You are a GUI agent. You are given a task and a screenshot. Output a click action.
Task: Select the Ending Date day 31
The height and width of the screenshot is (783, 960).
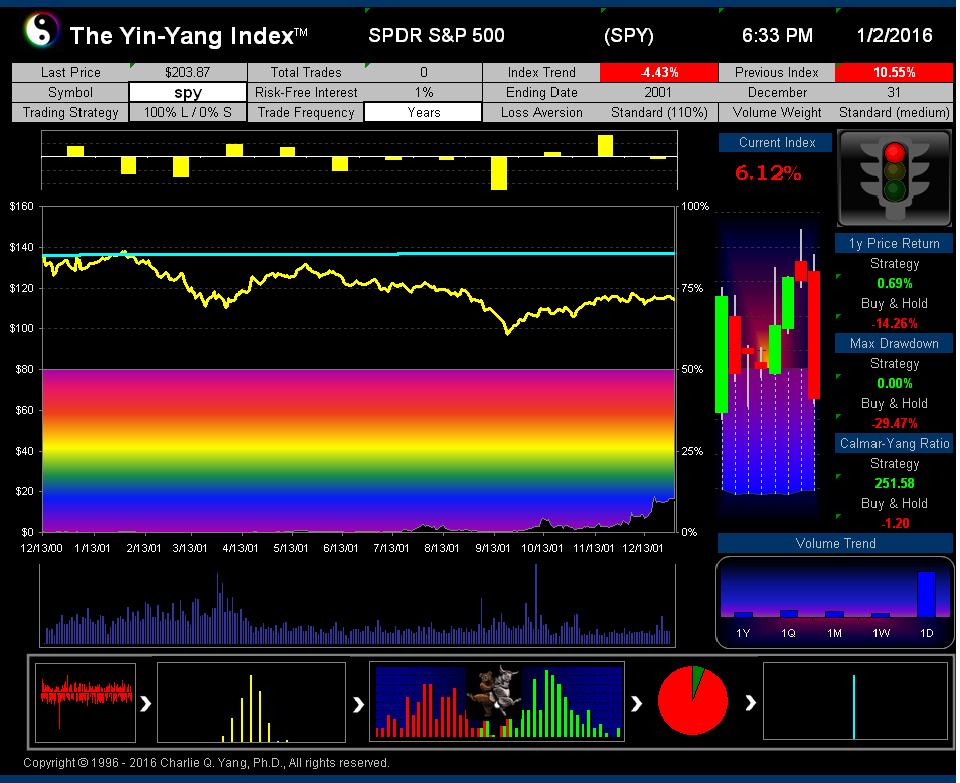click(894, 92)
